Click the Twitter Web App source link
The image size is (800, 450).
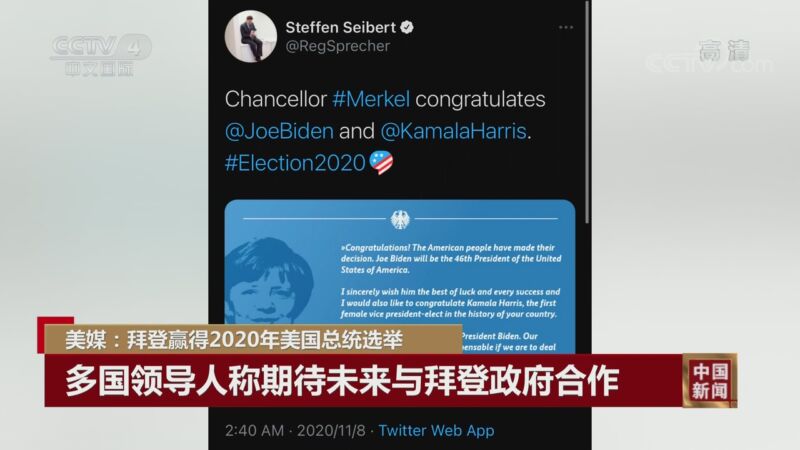[x=436, y=431]
